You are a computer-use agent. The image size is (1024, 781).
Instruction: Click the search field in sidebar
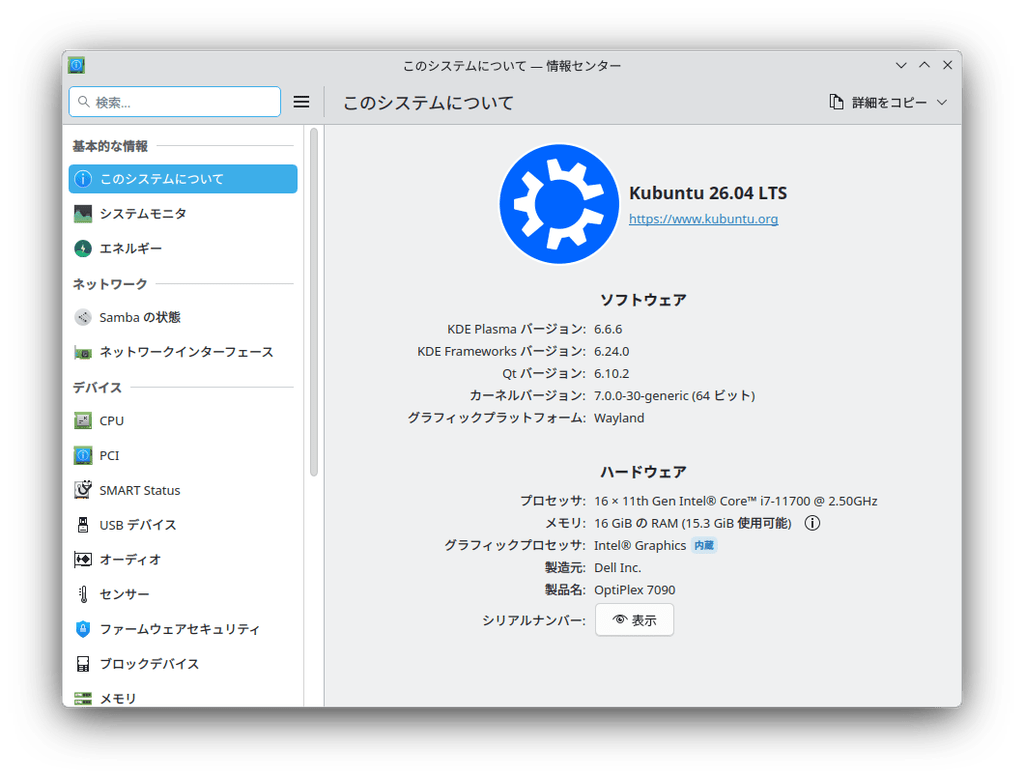pyautogui.click(x=175, y=102)
